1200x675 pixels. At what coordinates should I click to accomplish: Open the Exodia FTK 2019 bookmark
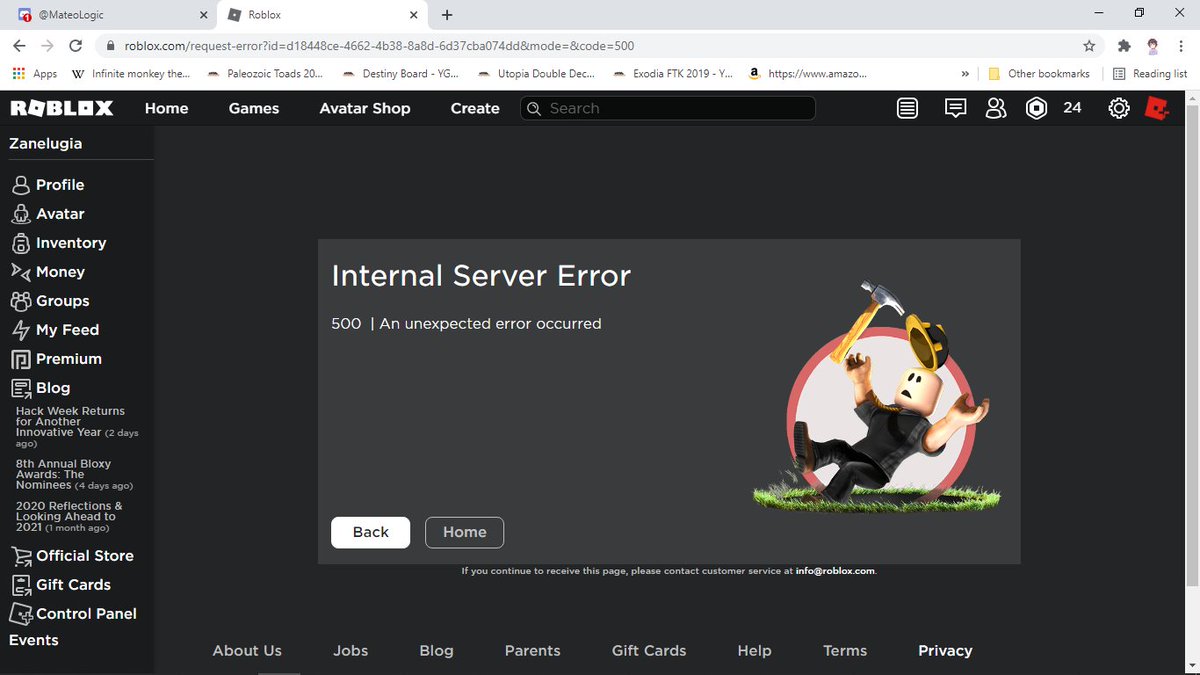coord(673,74)
